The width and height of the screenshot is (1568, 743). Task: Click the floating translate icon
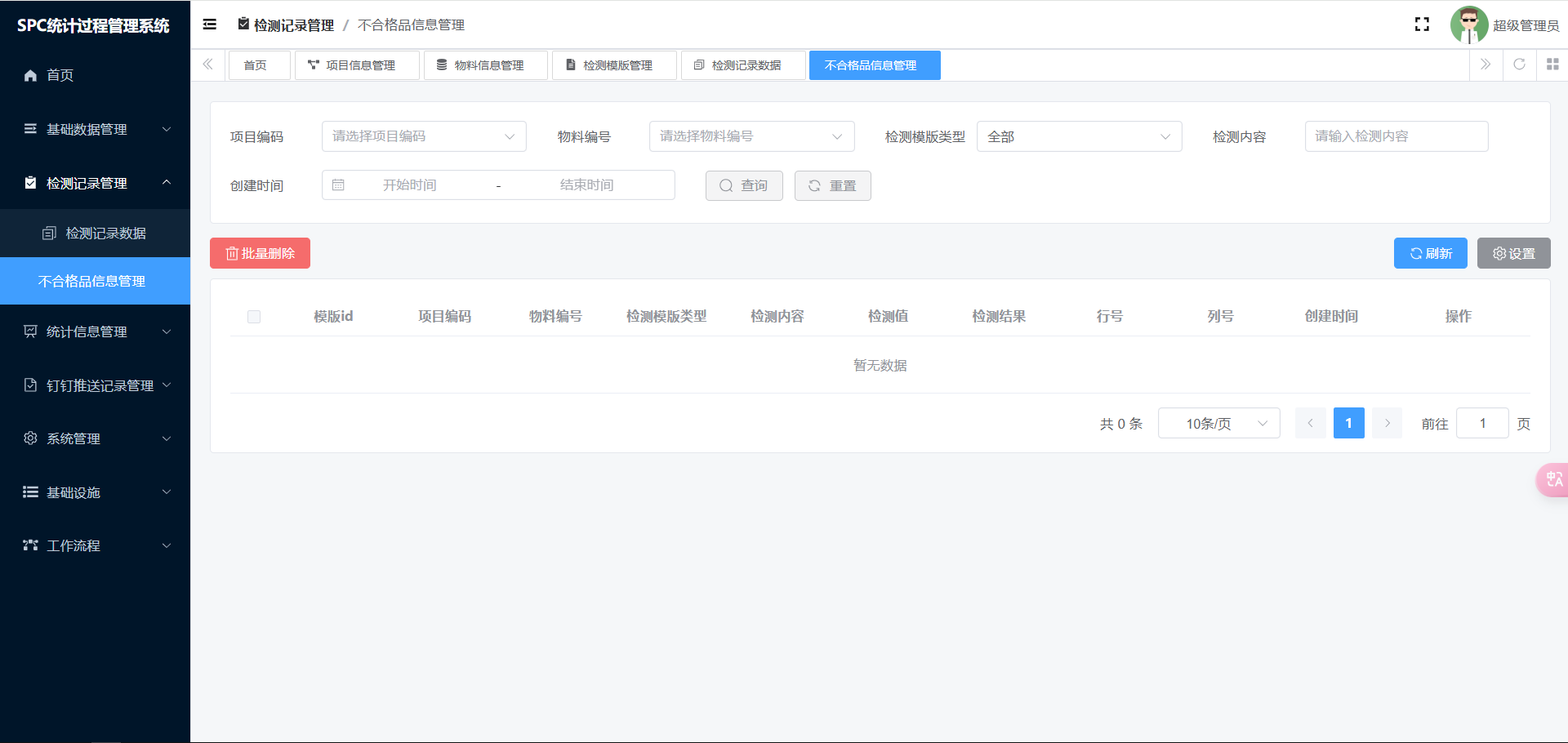click(1553, 479)
